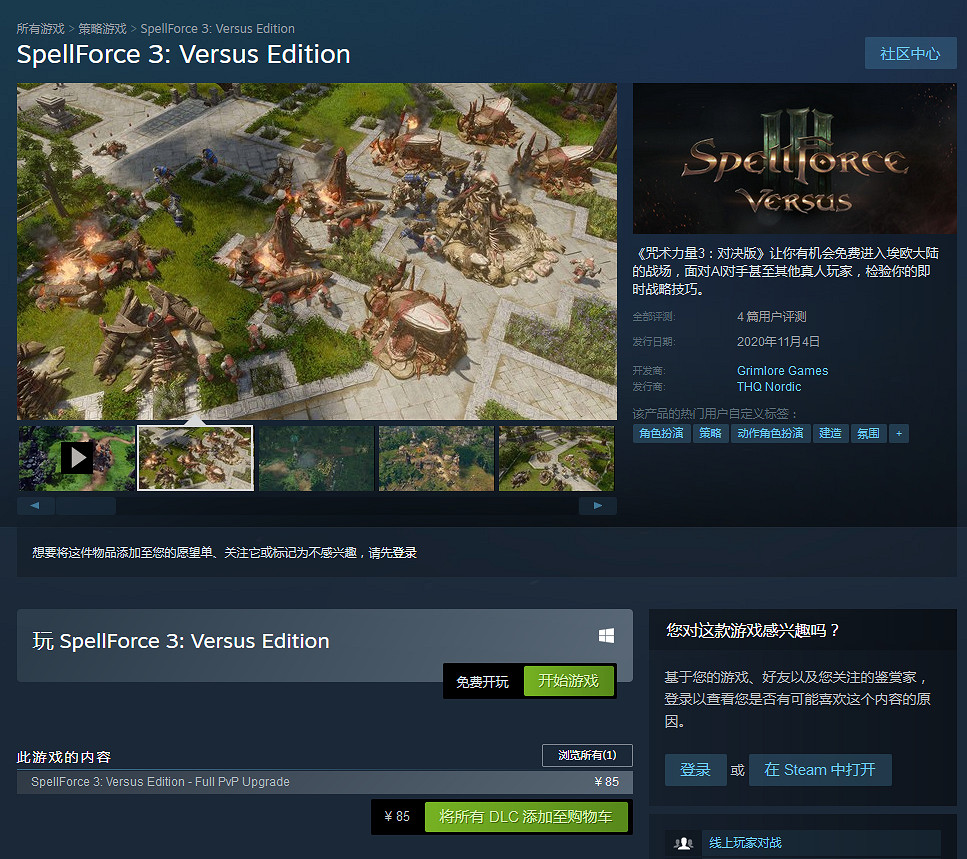
Task: Select the 角色扮演 tag
Action: tap(662, 433)
